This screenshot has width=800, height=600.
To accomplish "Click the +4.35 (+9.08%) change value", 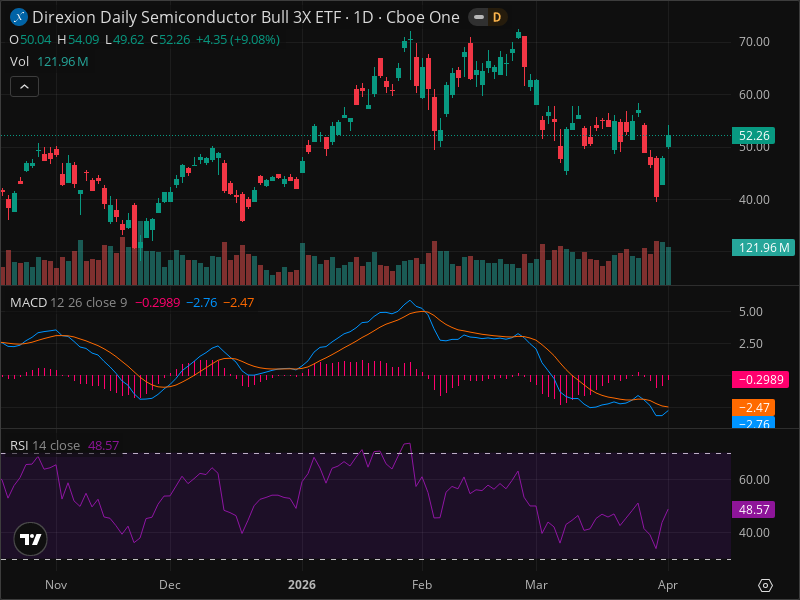I will pyautogui.click(x=238, y=40).
